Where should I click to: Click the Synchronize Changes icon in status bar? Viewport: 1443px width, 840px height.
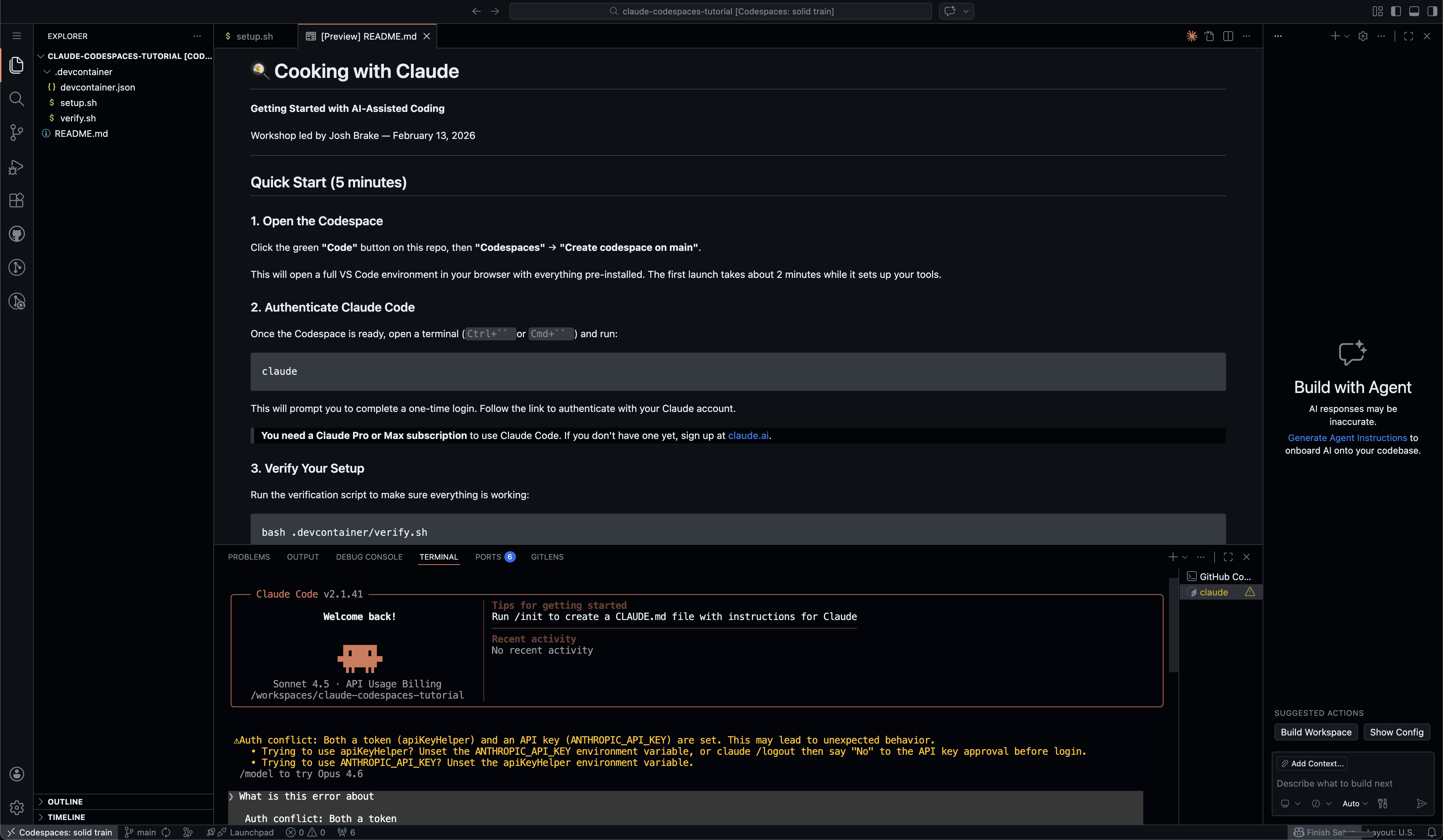[166, 833]
